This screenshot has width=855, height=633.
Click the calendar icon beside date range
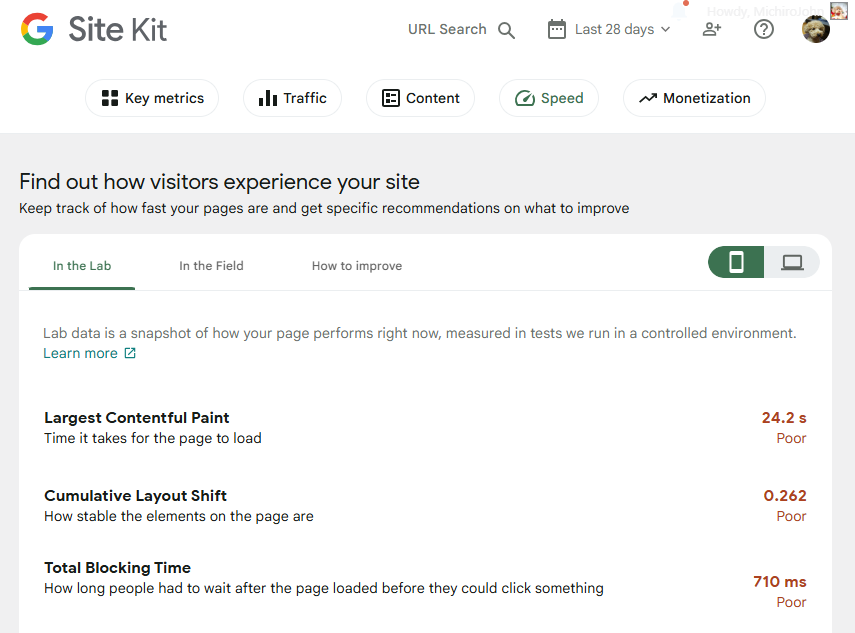pyautogui.click(x=557, y=30)
